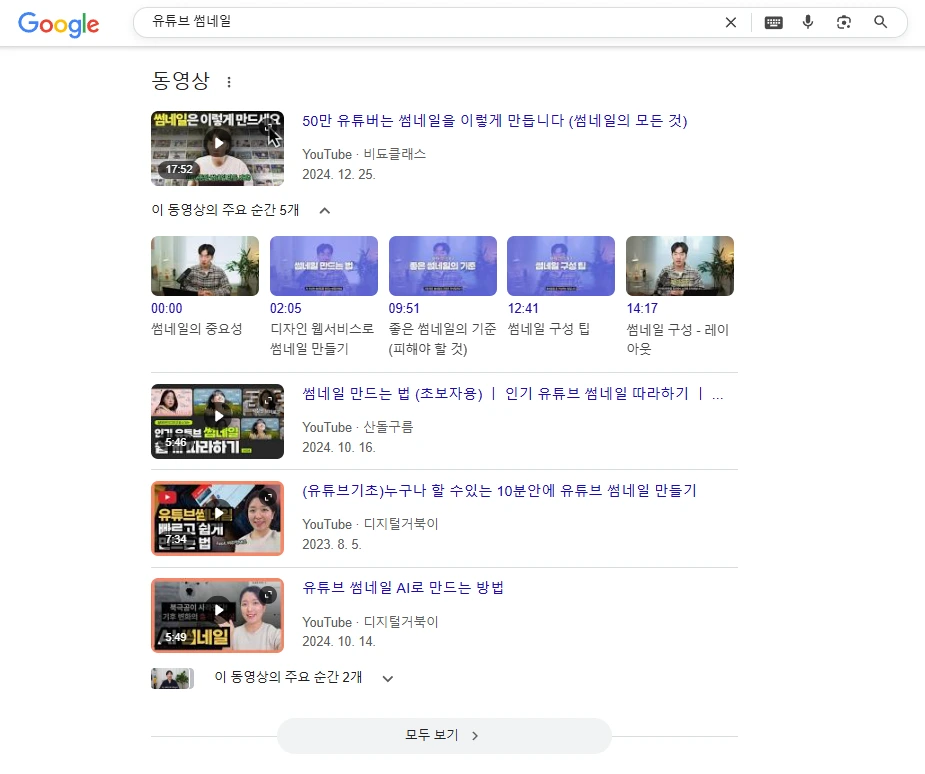Open the 00:00 썸네일의 중요성 moment thumbnail

(x=205, y=265)
